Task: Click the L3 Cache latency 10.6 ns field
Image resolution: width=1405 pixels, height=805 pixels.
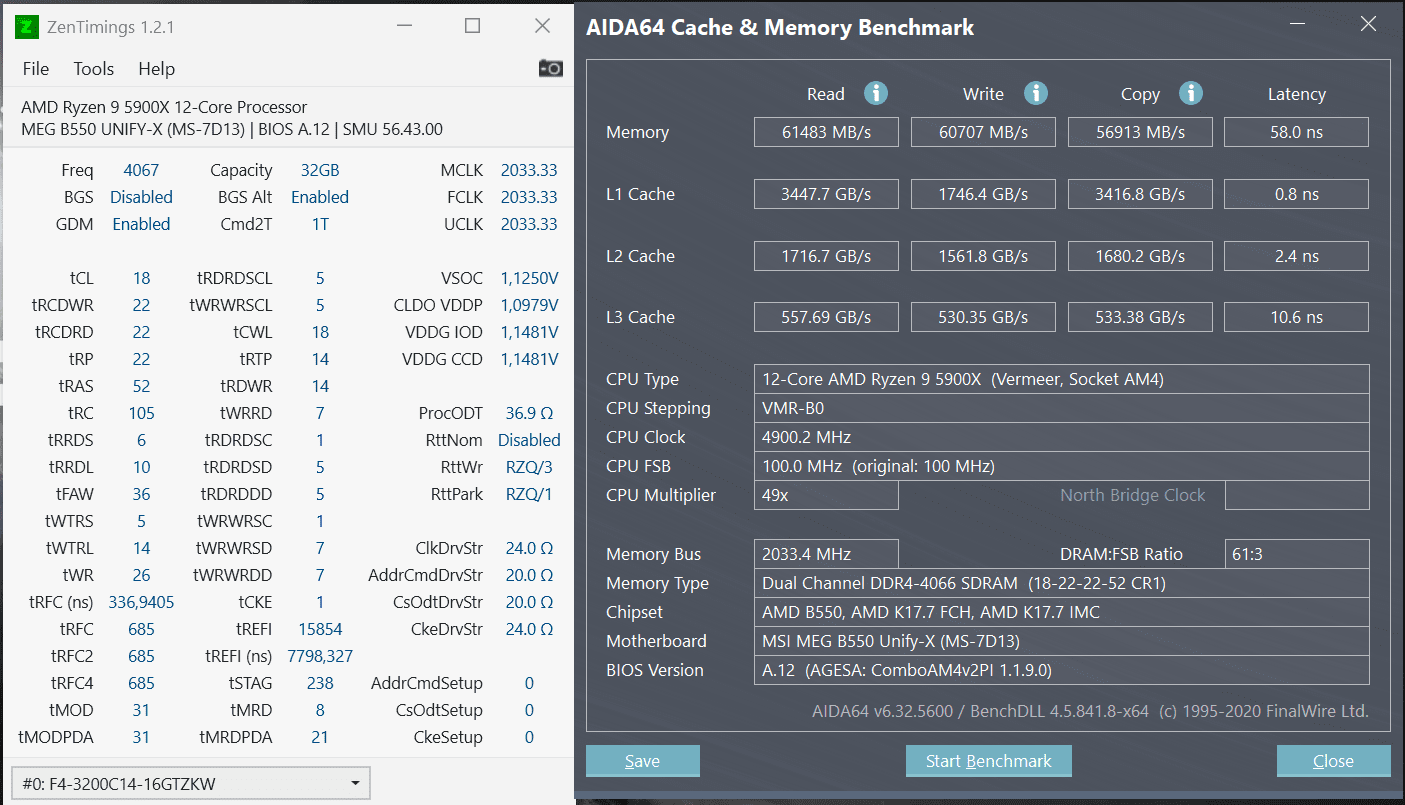Action: [1296, 317]
